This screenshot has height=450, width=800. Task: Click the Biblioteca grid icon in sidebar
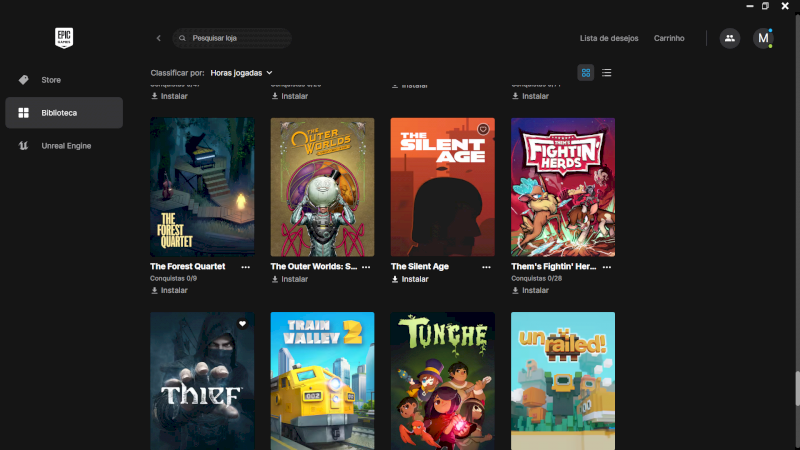click(23, 113)
